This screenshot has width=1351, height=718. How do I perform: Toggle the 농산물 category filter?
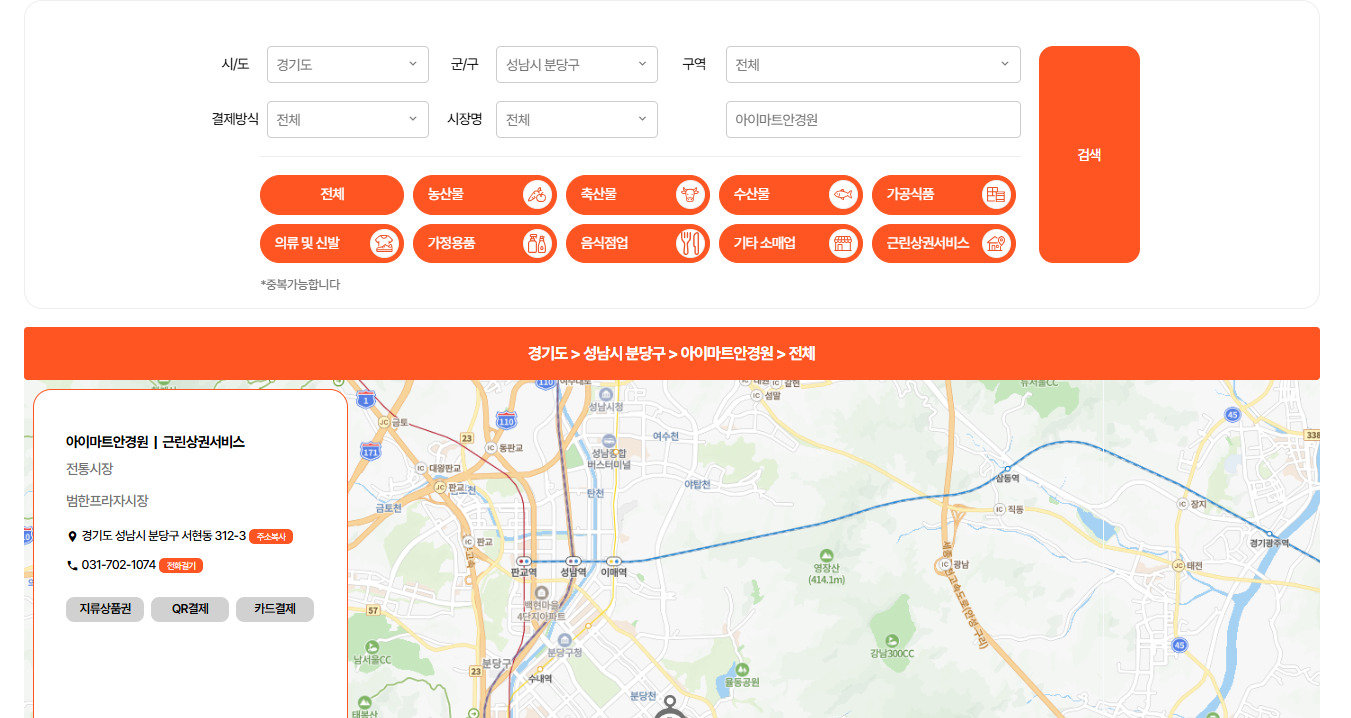(x=485, y=195)
